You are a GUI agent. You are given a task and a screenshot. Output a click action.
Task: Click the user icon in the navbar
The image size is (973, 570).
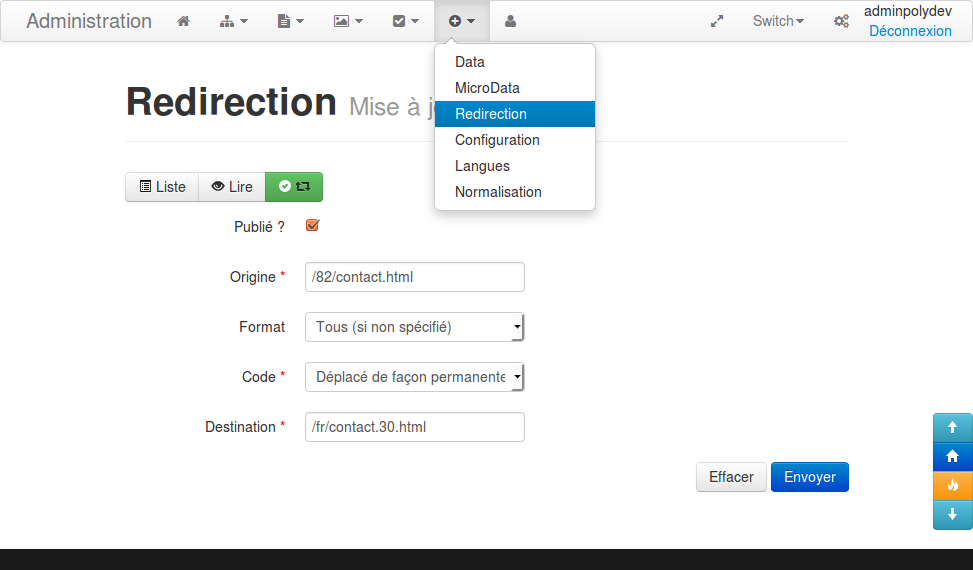tap(511, 21)
